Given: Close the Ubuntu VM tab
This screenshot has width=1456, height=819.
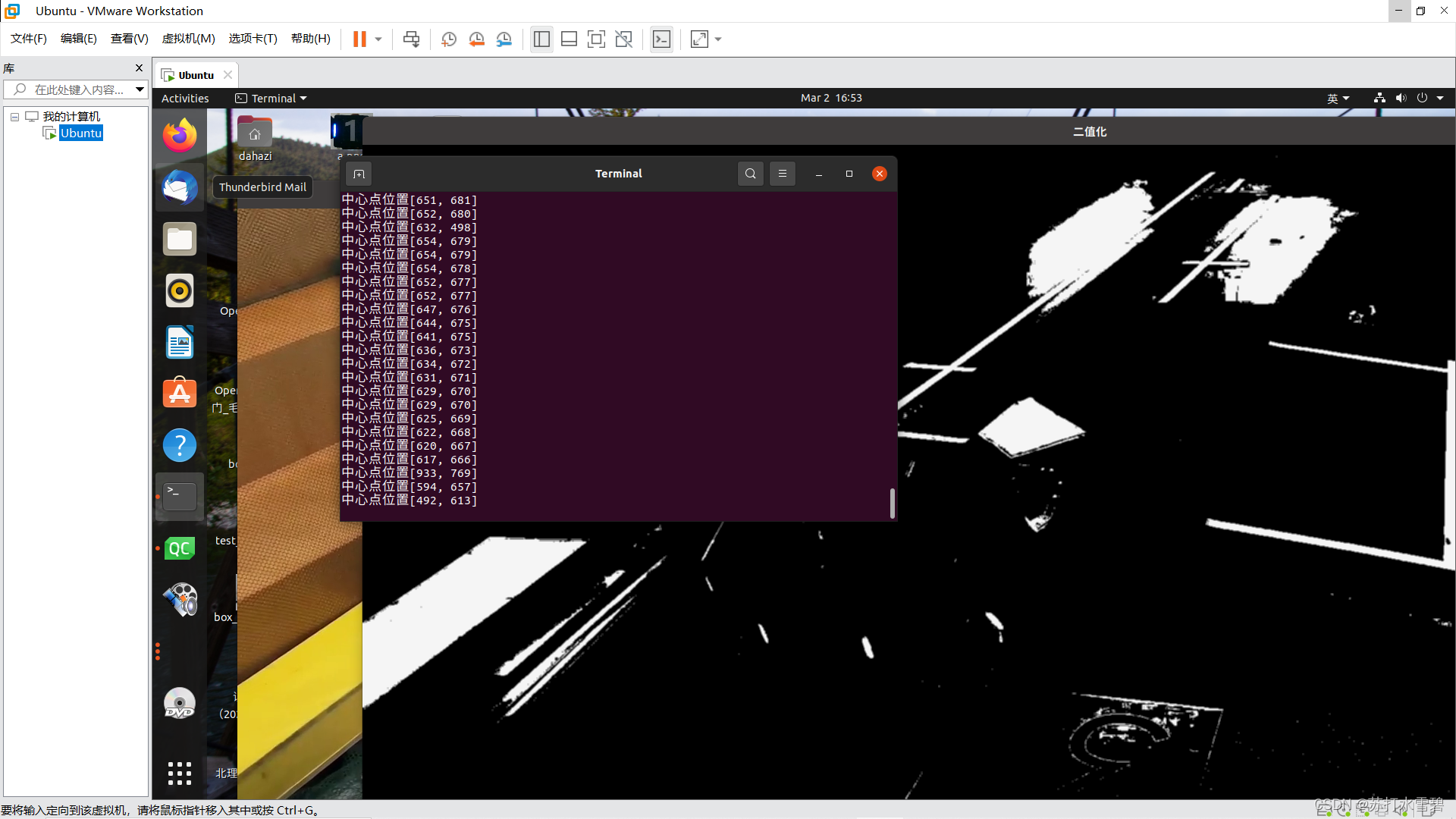Looking at the screenshot, I should tap(227, 74).
